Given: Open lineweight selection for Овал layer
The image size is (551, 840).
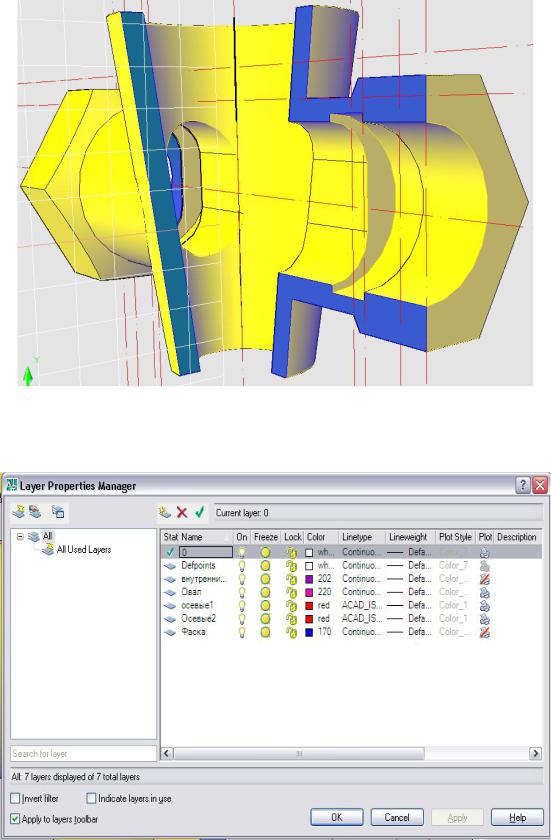Looking at the screenshot, I should [x=409, y=592].
